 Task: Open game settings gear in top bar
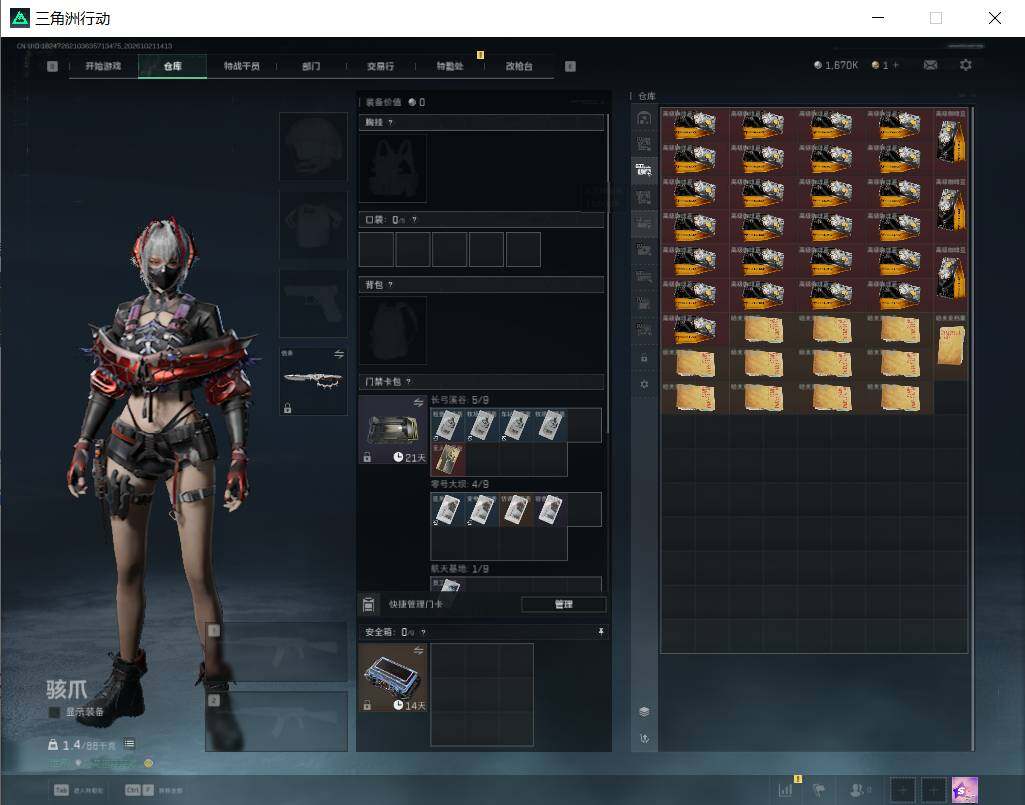pyautogui.click(x=966, y=65)
